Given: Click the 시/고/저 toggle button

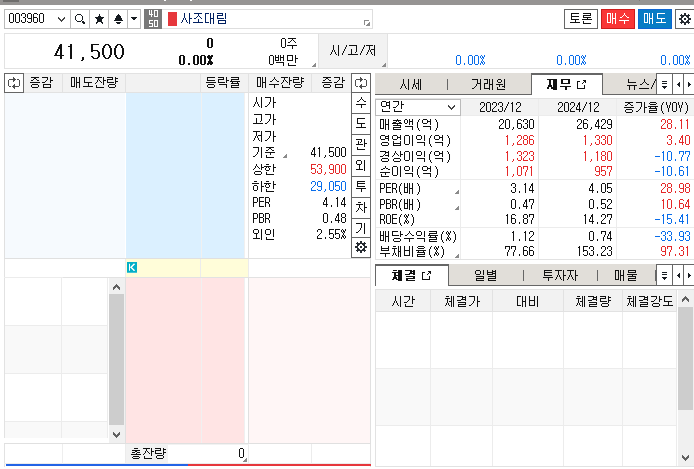Looking at the screenshot, I should click(353, 51).
